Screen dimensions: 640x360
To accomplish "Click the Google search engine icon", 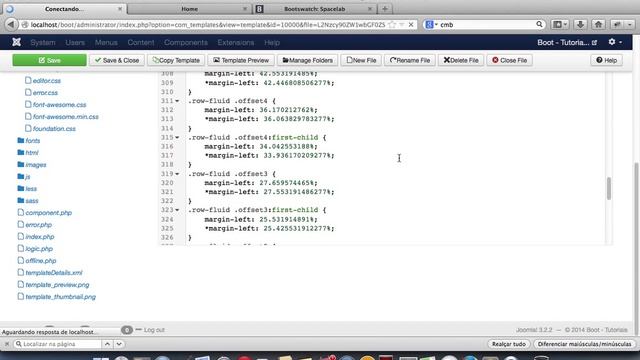I will pos(429,24).
